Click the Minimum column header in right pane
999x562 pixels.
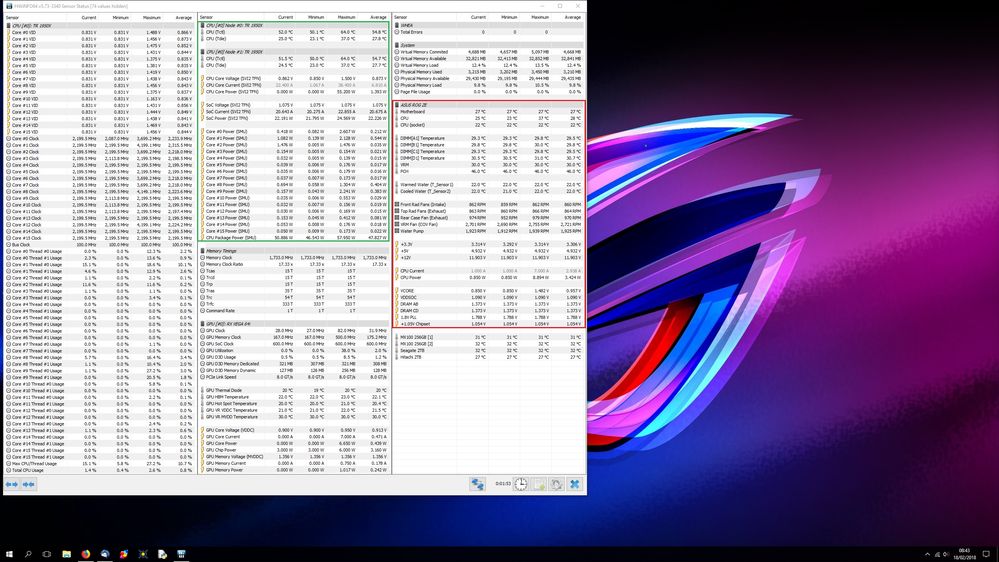508,18
